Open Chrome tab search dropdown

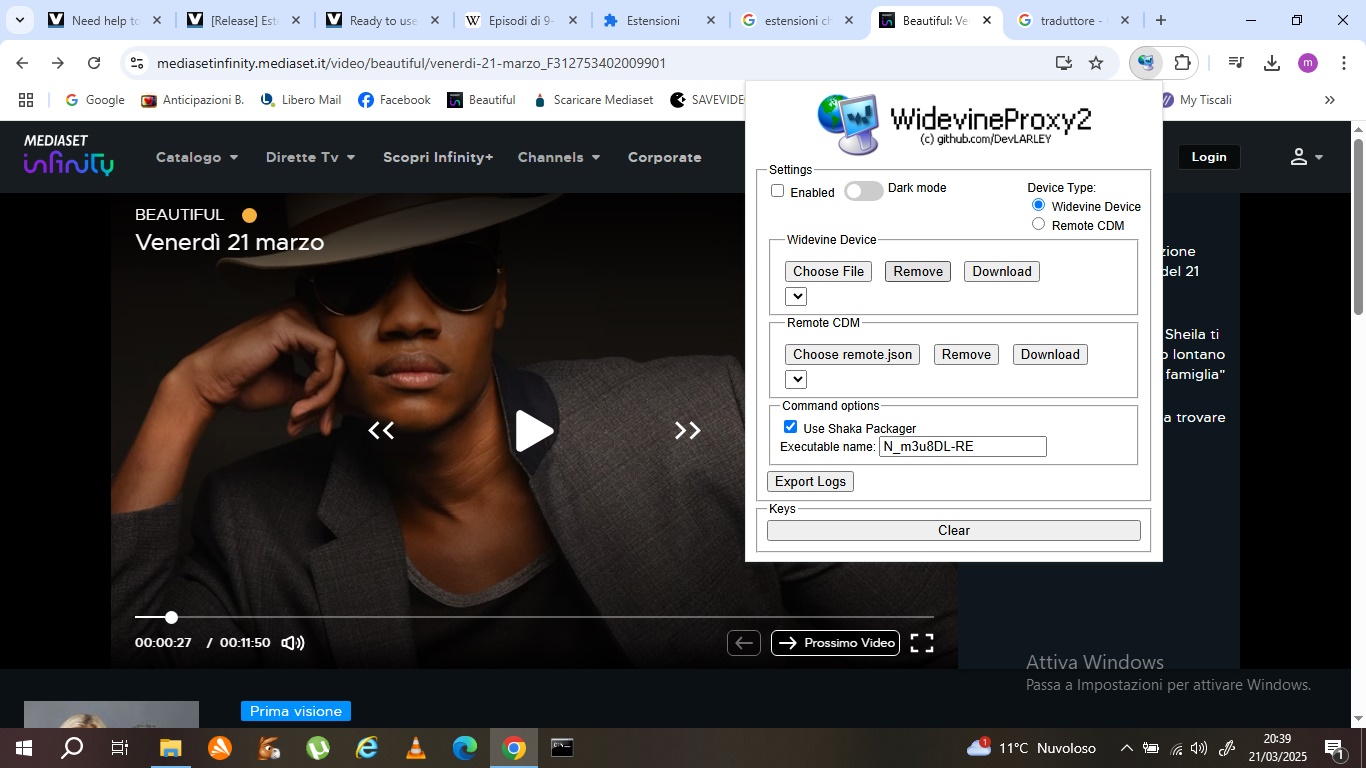pyautogui.click(x=19, y=20)
